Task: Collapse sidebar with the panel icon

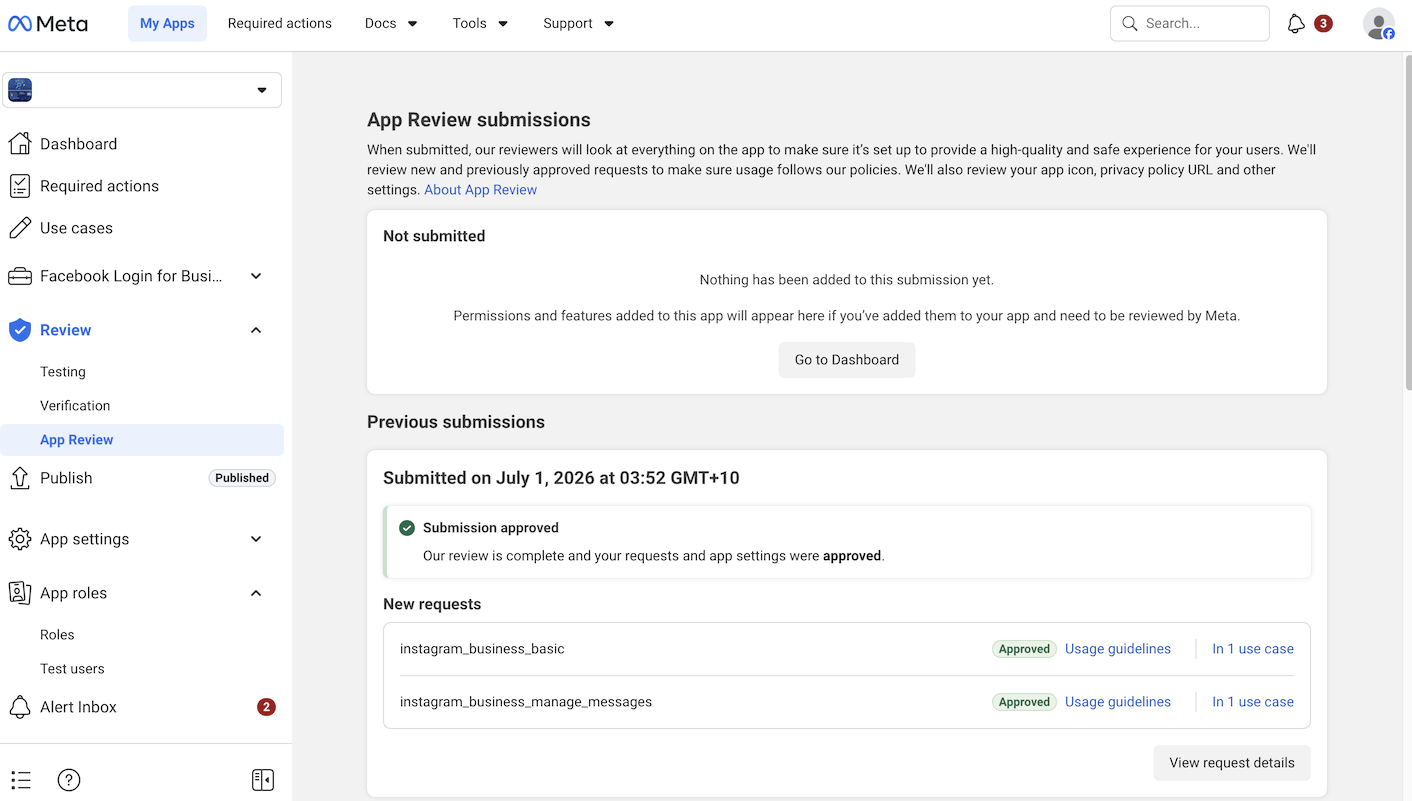Action: [x=263, y=780]
